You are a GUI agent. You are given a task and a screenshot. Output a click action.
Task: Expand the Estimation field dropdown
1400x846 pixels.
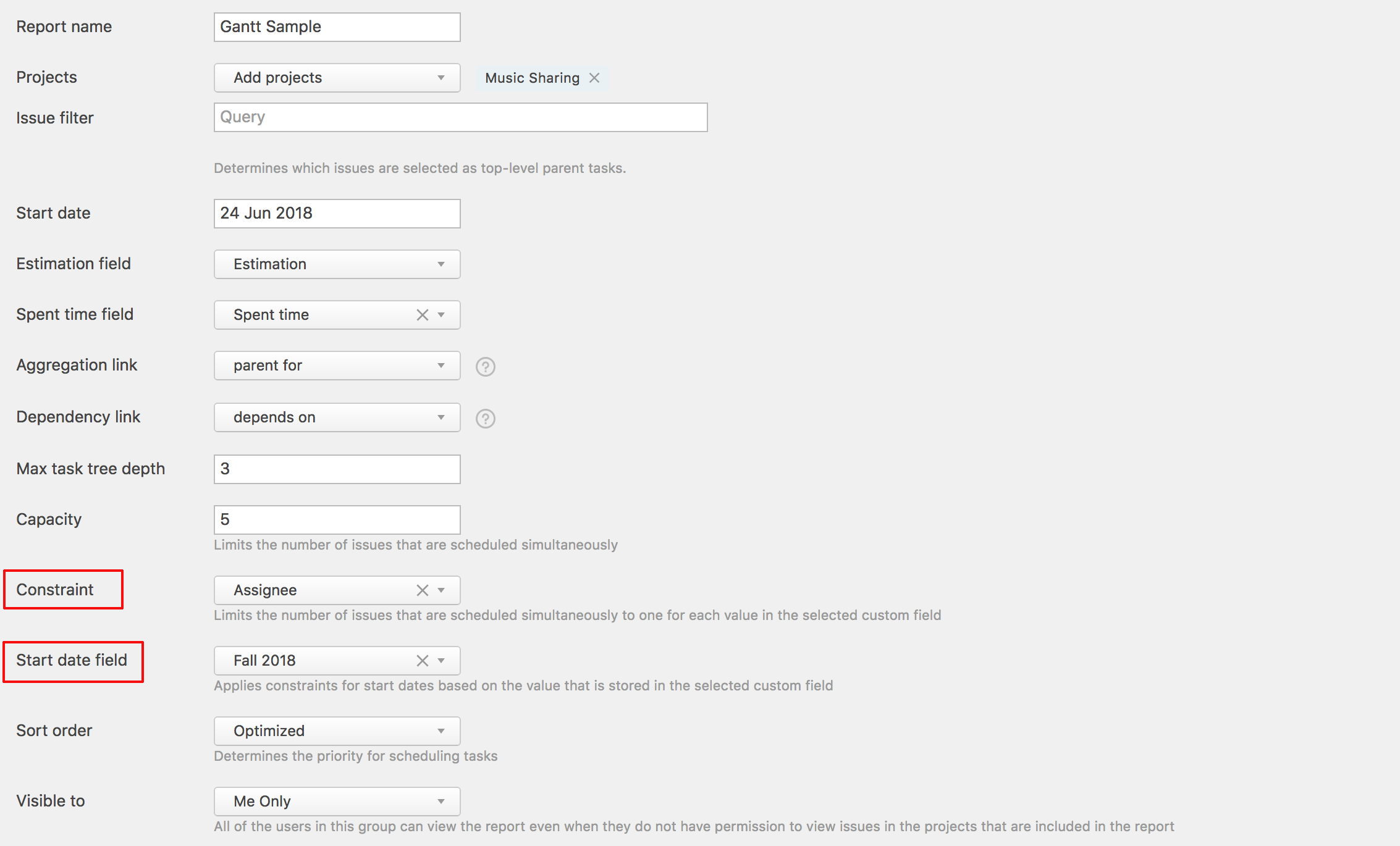pos(337,264)
